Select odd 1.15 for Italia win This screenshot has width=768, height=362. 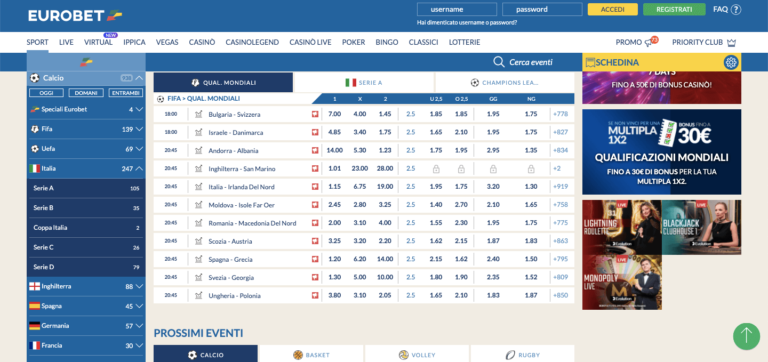tap(335, 187)
